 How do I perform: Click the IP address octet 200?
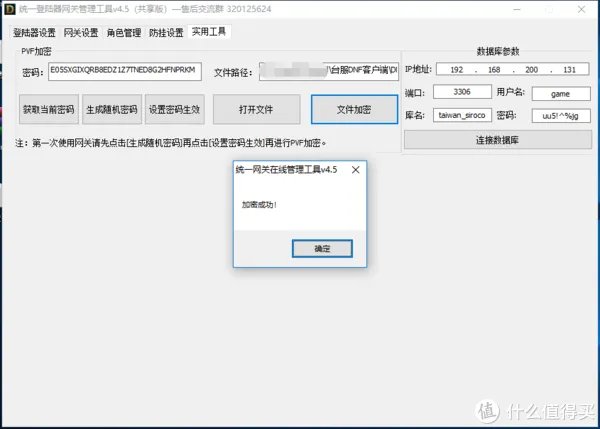point(532,70)
